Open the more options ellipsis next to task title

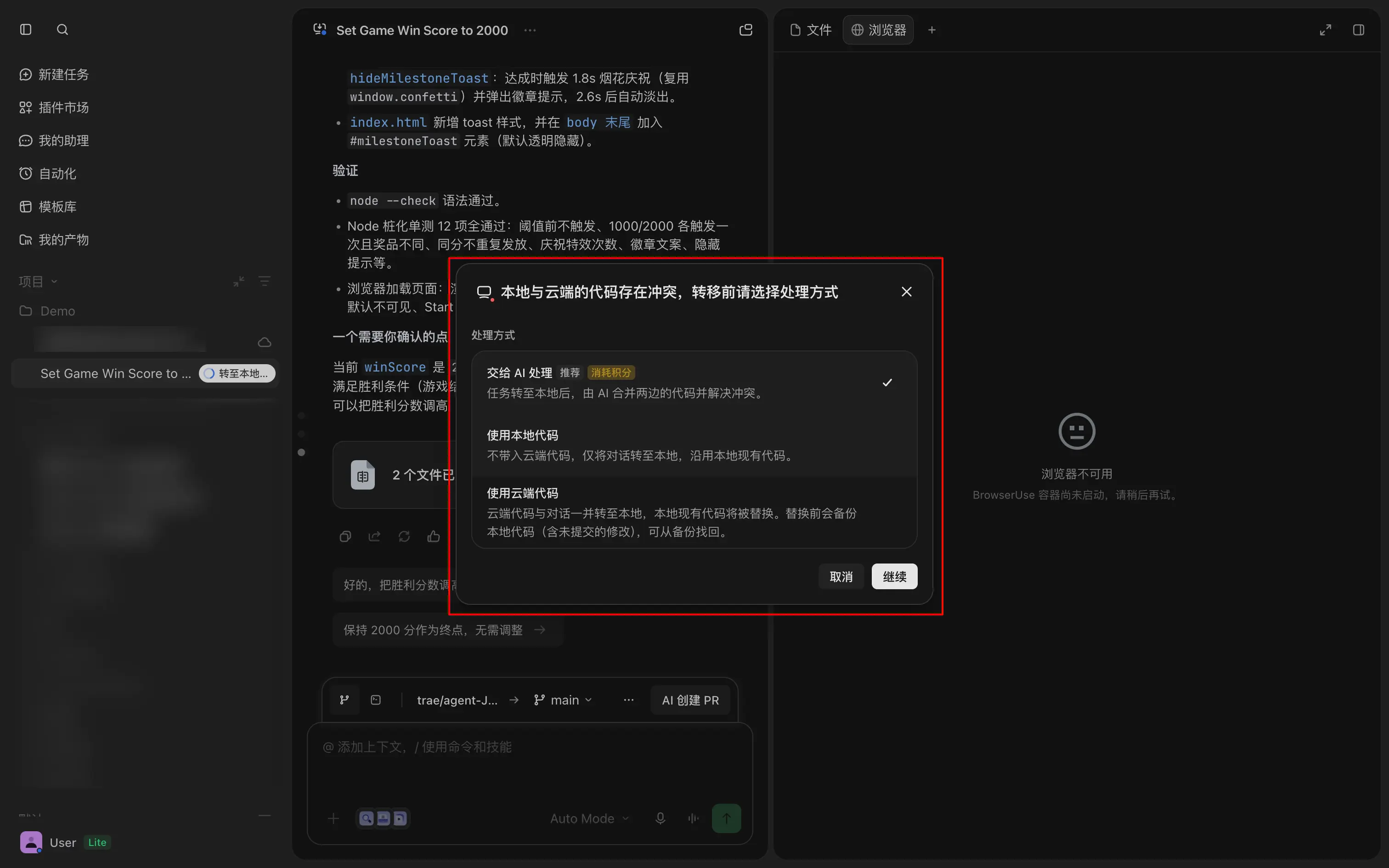[530, 30]
